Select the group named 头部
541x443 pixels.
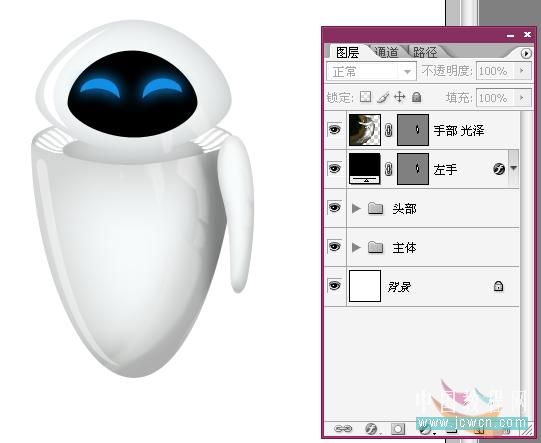coord(404,209)
